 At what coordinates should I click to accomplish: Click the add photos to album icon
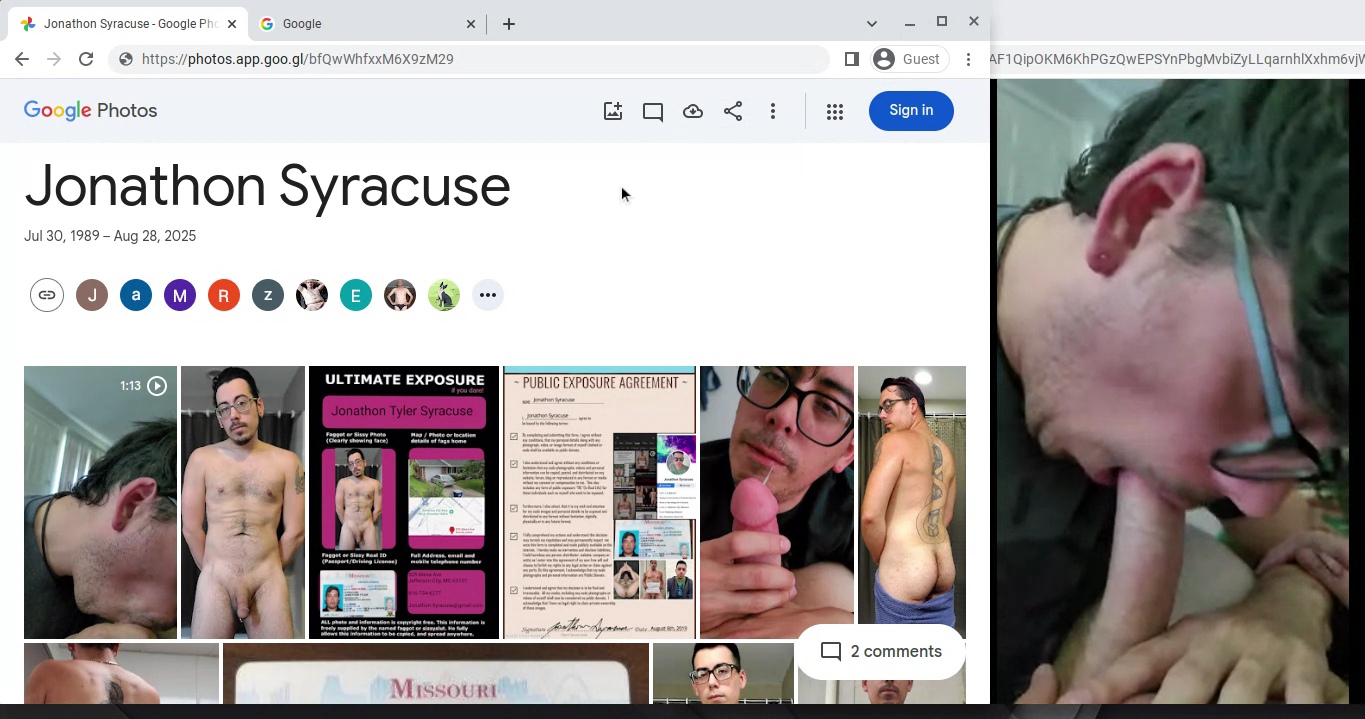tap(613, 111)
